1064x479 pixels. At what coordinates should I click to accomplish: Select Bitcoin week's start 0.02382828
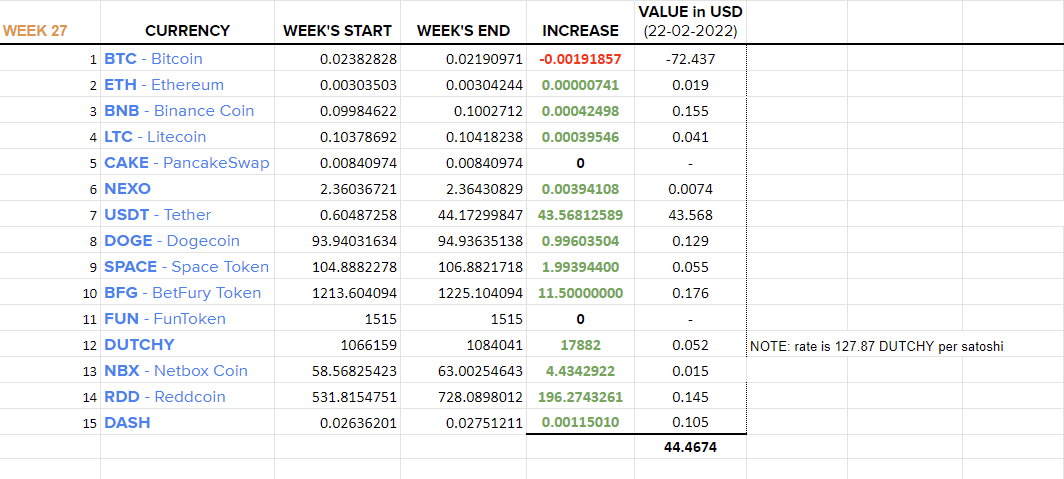337,59
